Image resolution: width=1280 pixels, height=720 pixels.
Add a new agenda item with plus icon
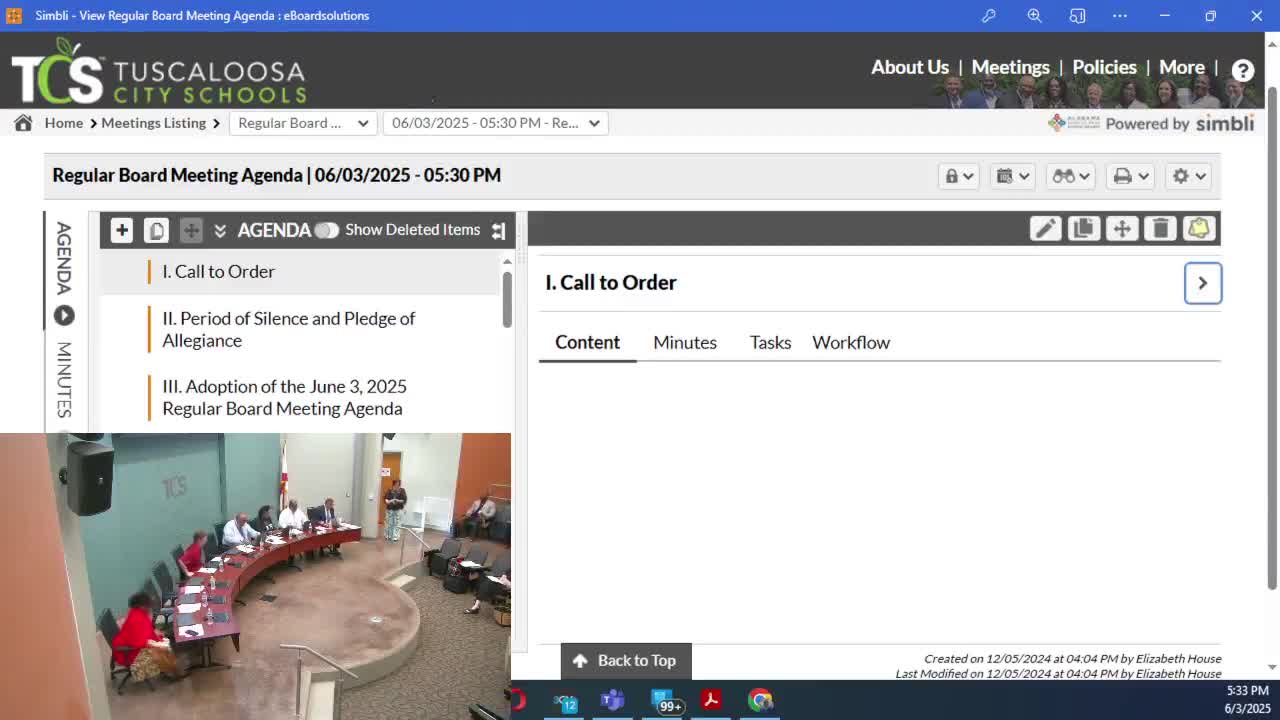pyautogui.click(x=121, y=230)
